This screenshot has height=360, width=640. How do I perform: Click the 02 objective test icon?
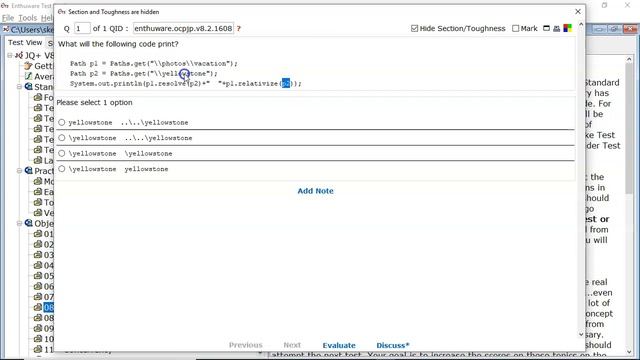38,244
